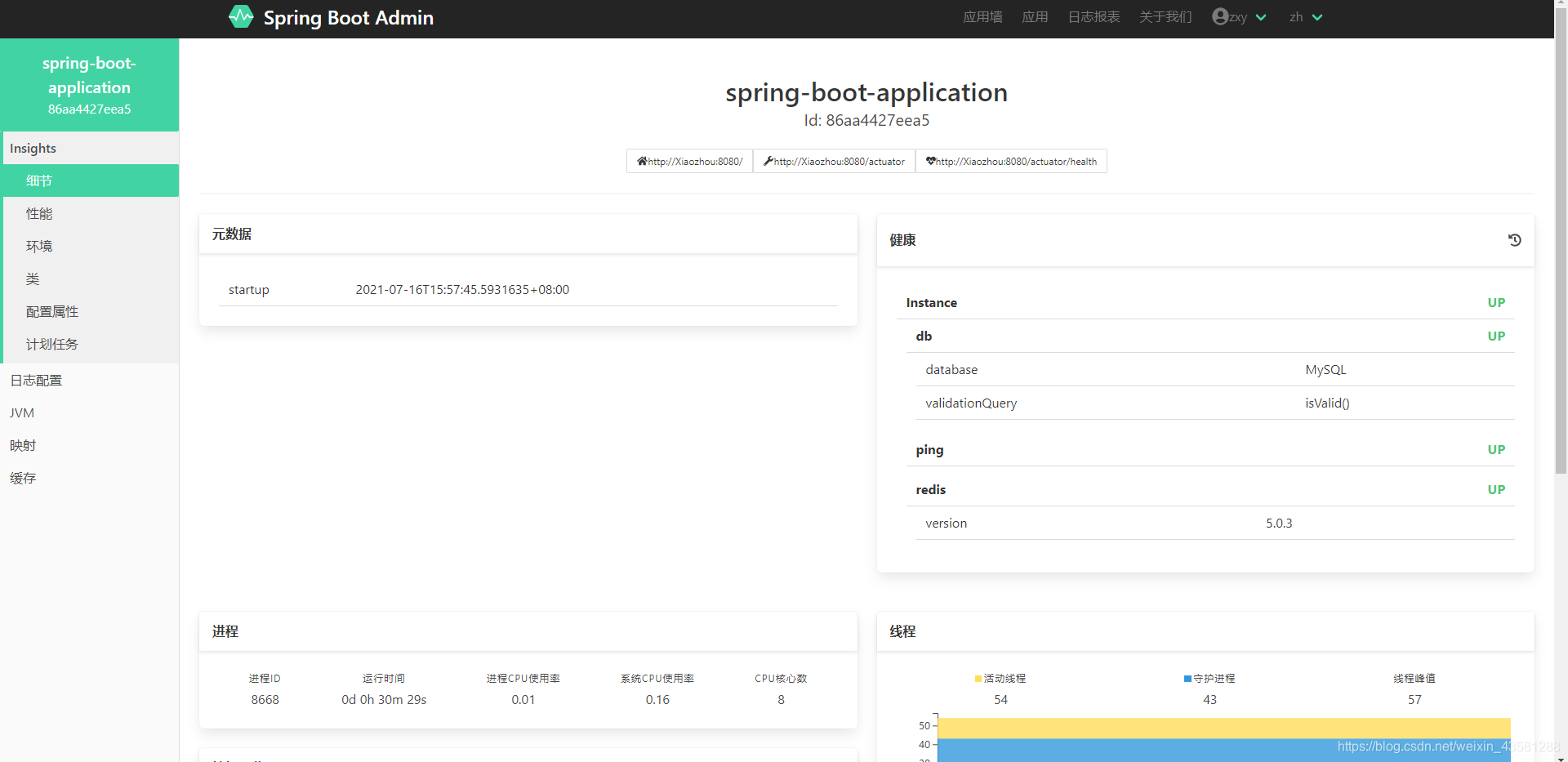Viewport: 1568px width, 762px height.
Task: Collapse the Insights sidebar section
Action: (x=90, y=148)
